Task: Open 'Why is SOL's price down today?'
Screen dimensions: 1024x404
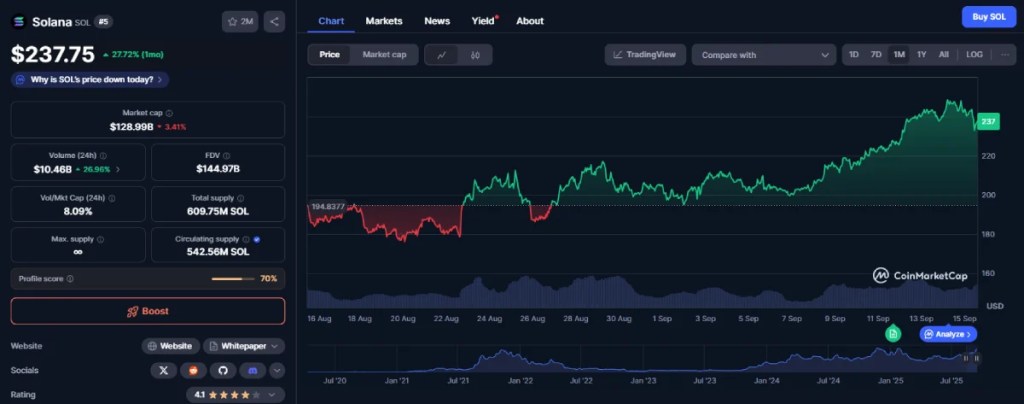Action: point(89,79)
